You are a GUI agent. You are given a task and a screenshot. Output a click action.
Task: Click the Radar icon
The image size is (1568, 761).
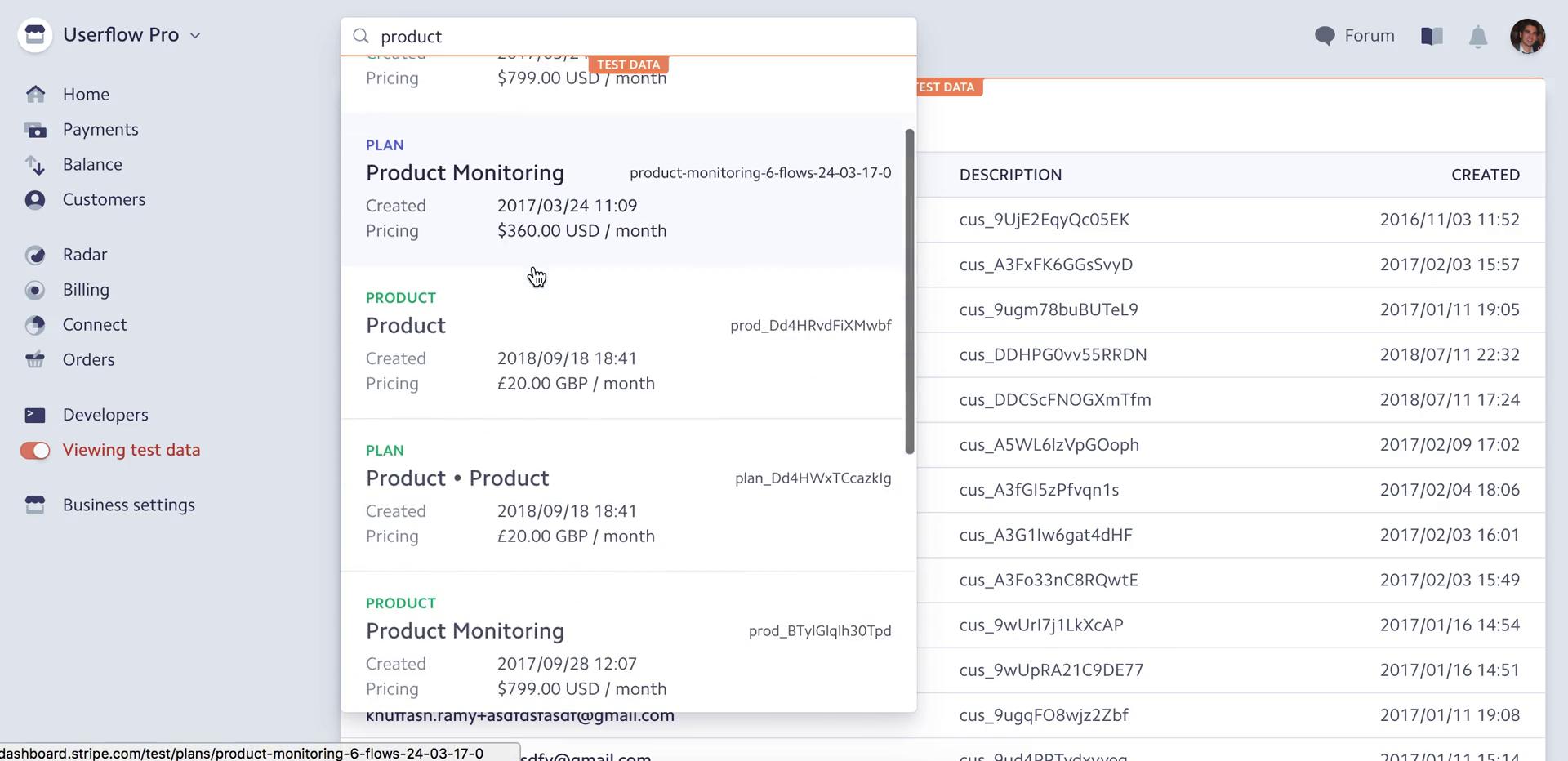(x=35, y=255)
